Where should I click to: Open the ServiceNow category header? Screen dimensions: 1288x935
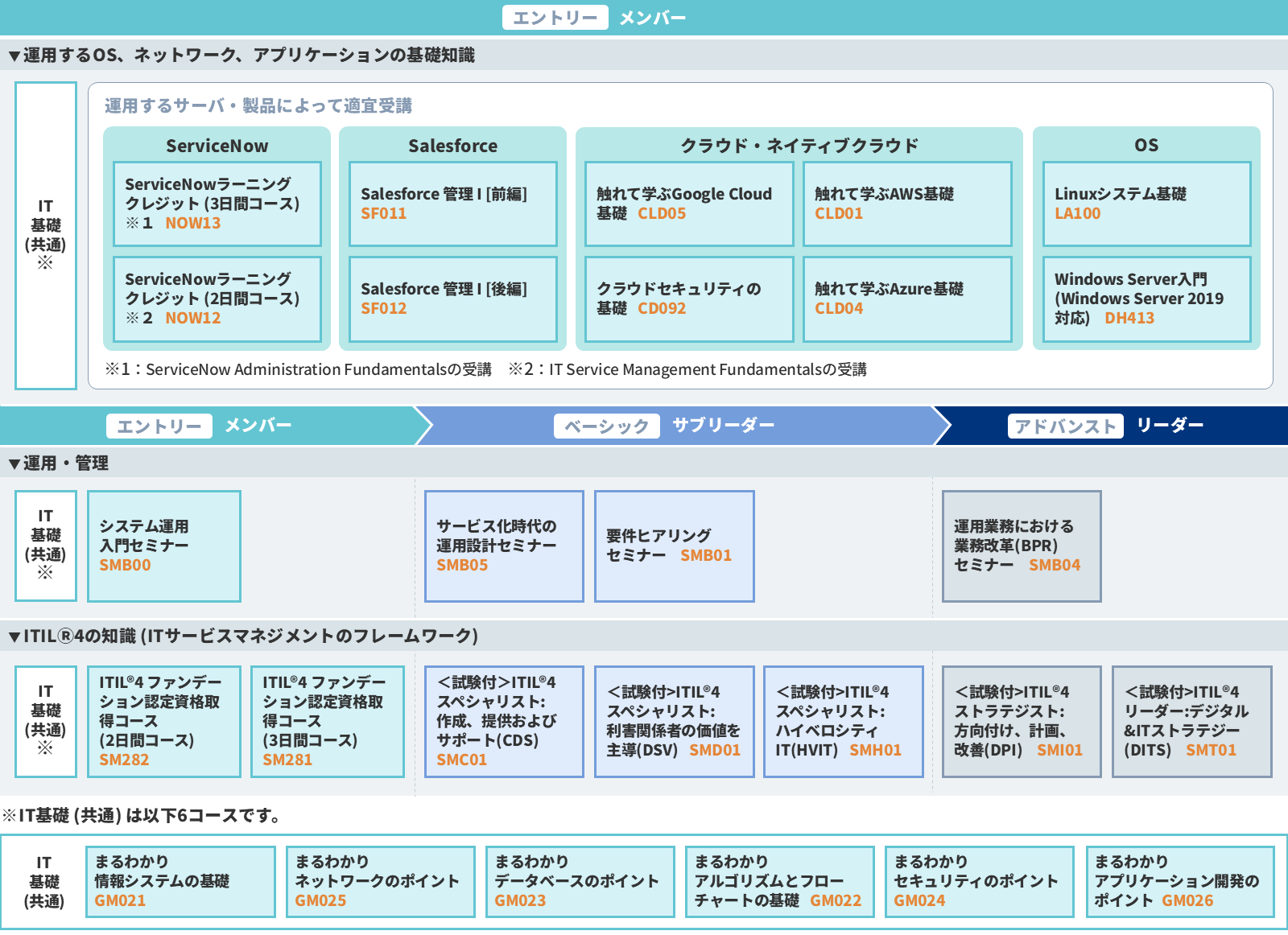pos(217,146)
